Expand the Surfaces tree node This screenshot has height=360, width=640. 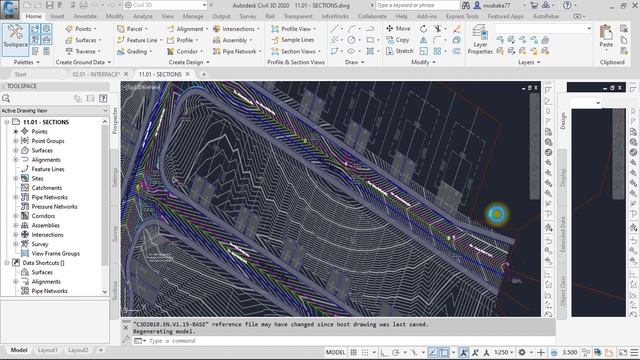click(16, 150)
